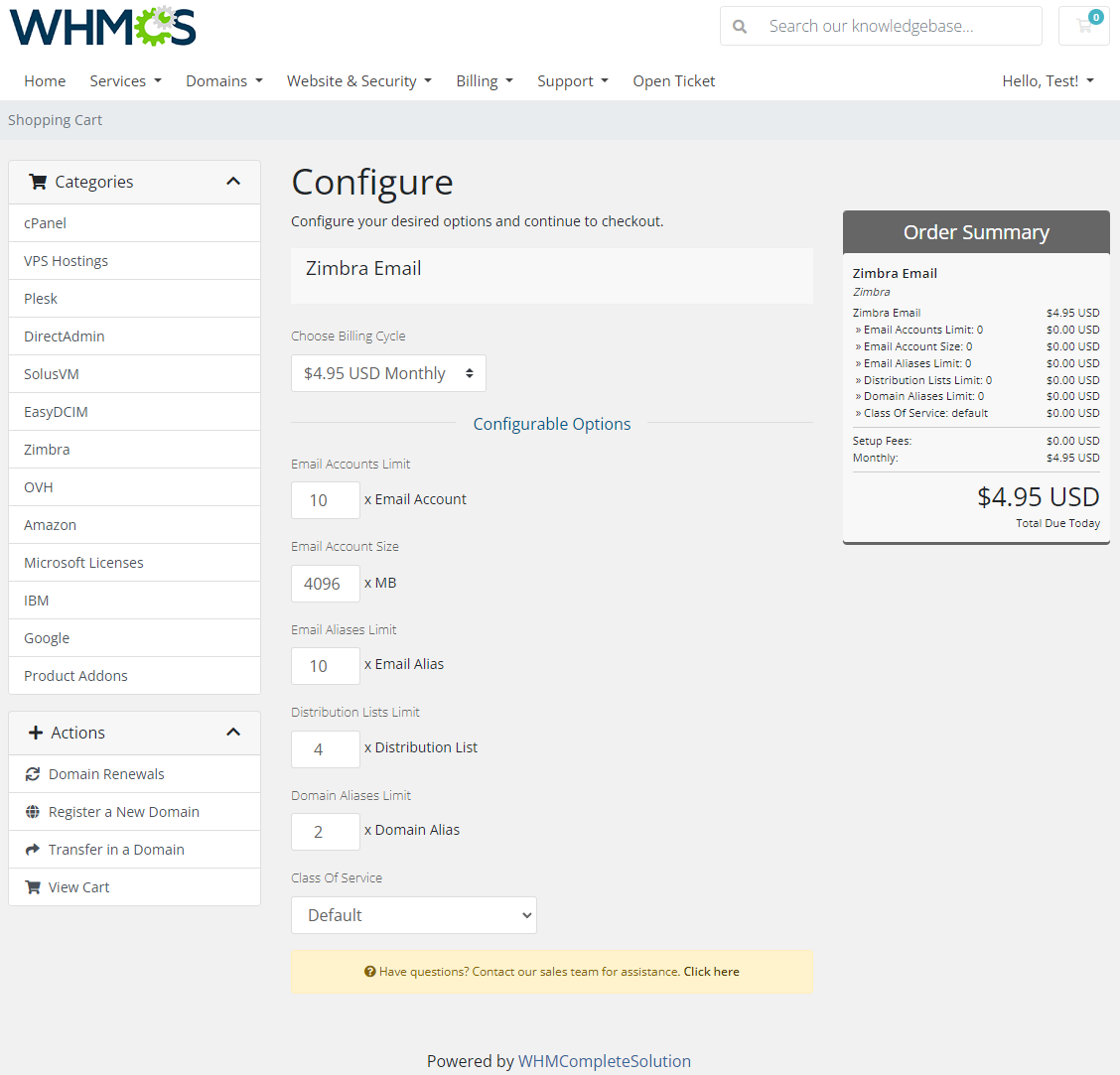Select the Zimbra category in the sidebar
Image resolution: width=1120 pixels, height=1075 pixels.
(x=47, y=449)
